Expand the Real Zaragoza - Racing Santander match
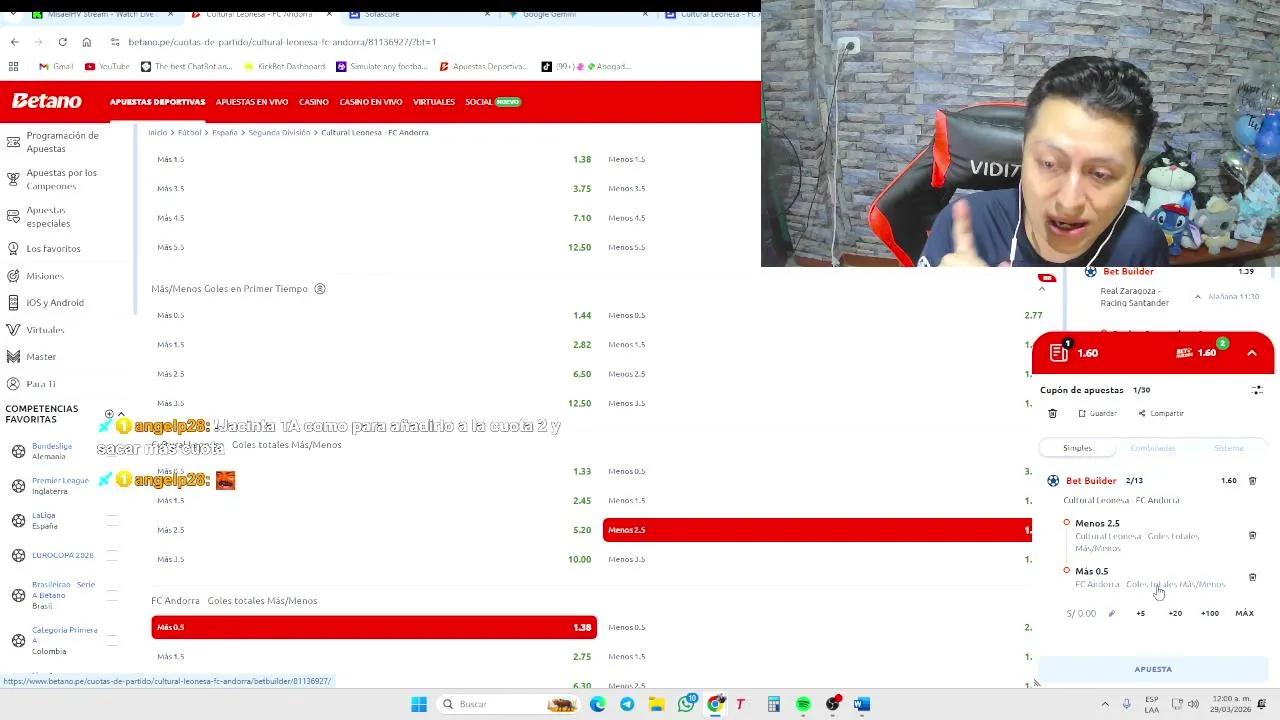1280x720 pixels. 1197,297
